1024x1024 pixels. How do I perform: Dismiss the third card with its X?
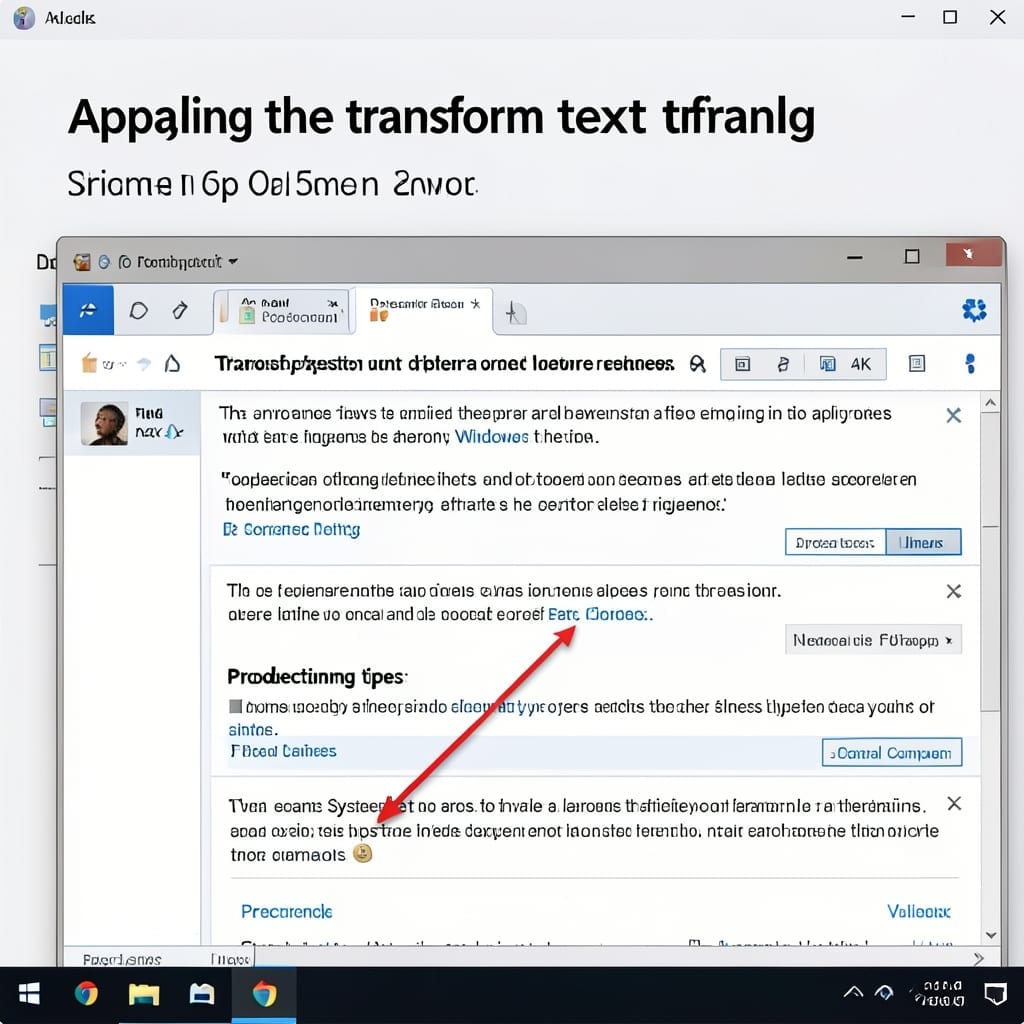tap(954, 804)
